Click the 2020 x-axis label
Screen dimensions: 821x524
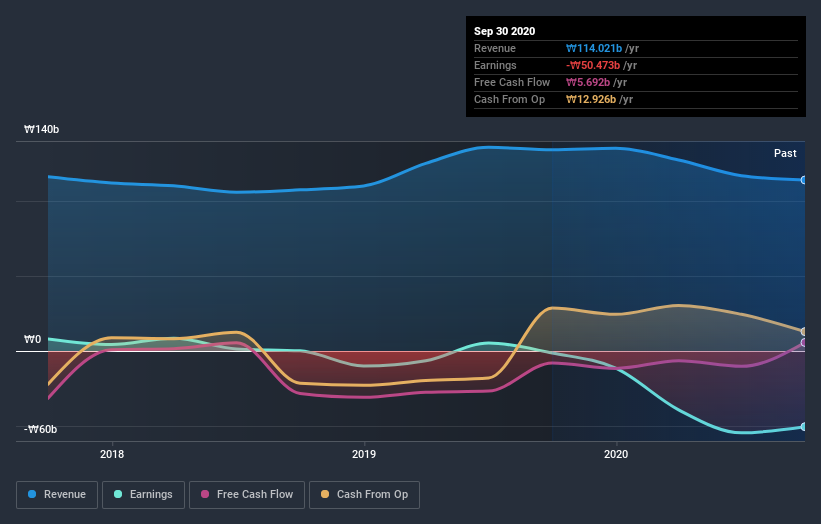coord(616,454)
